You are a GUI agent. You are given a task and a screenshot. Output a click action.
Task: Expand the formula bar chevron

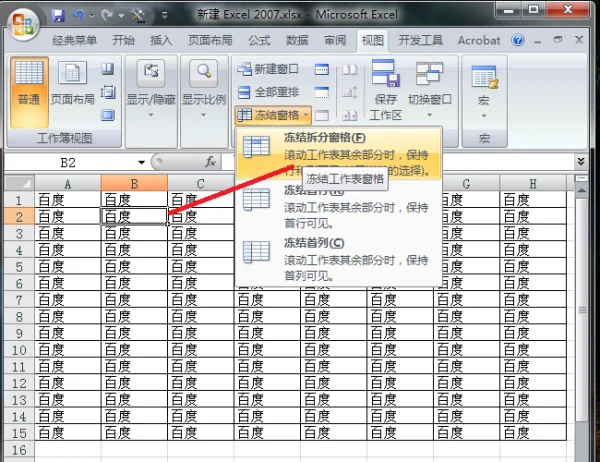pos(580,162)
